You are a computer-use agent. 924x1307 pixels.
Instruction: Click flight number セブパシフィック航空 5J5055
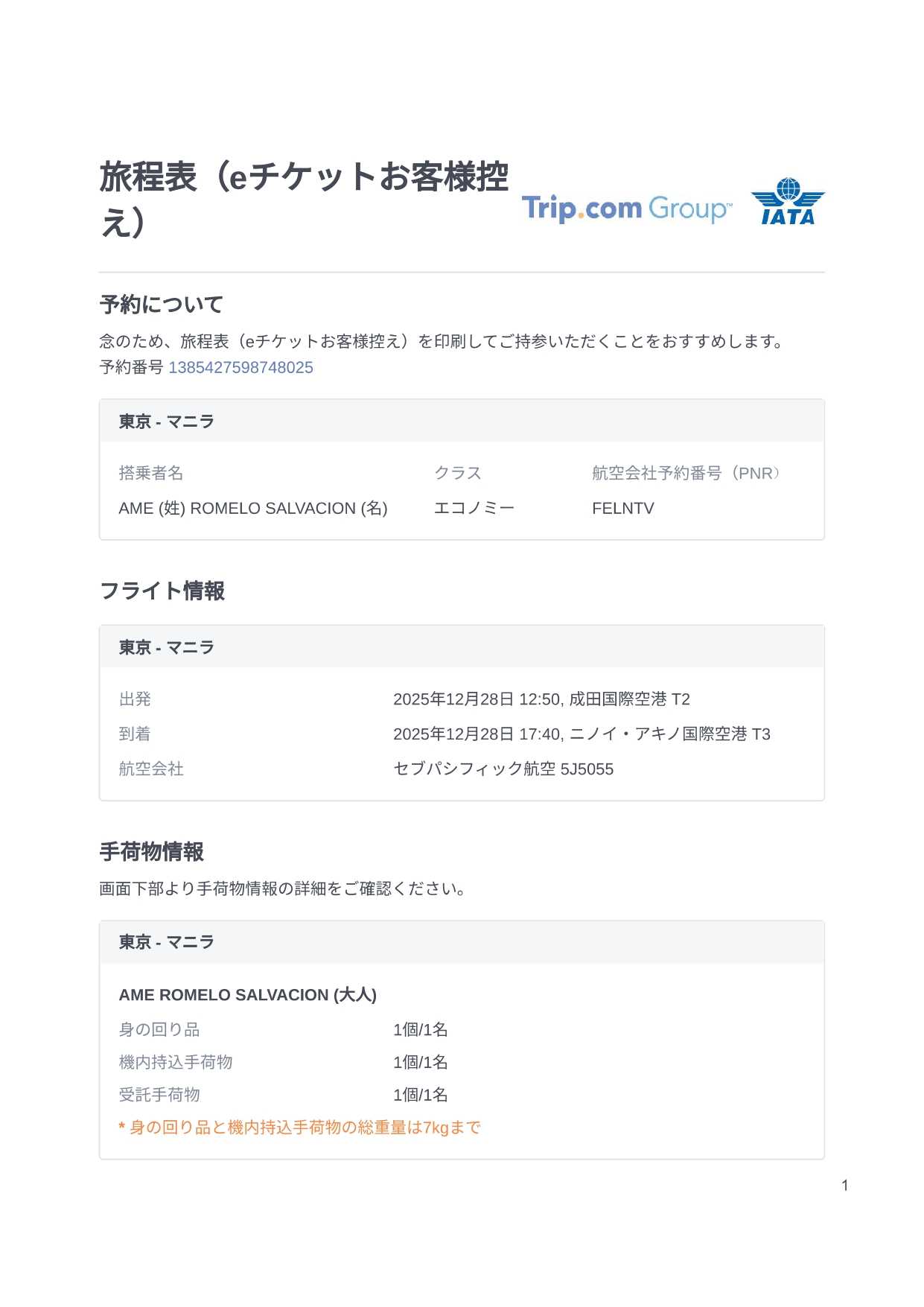click(503, 769)
